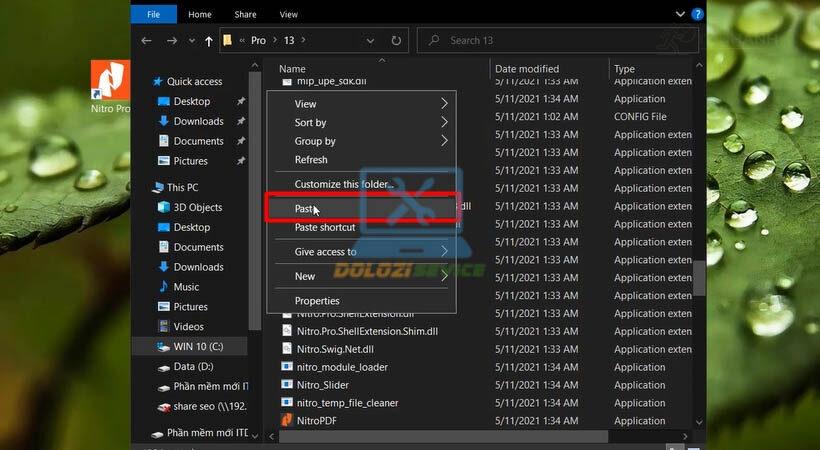Open the File ribbon tab

point(153,15)
